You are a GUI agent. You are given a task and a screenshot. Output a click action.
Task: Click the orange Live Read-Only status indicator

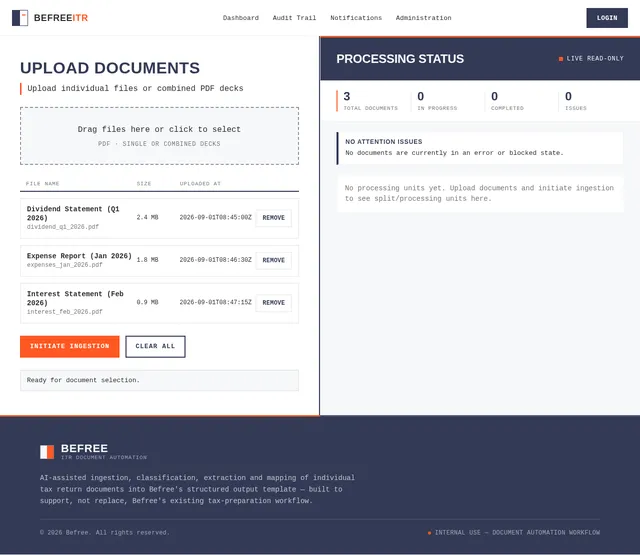point(561,59)
